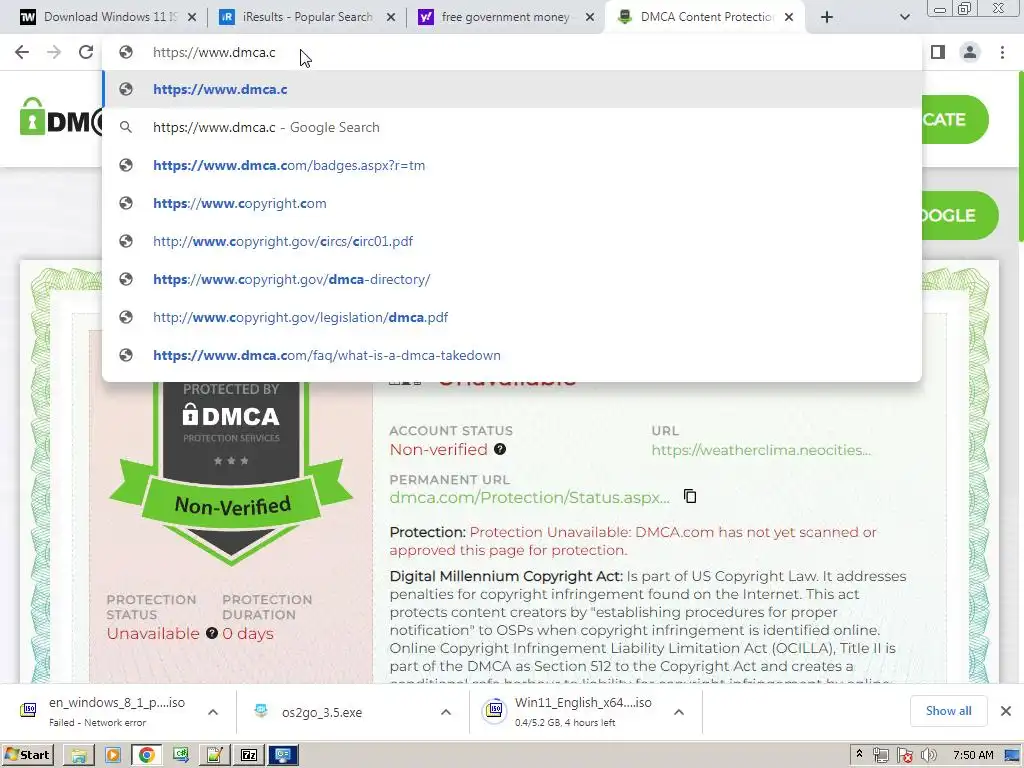
Task: Open the 7-Zip taskbar icon
Action: click(x=249, y=756)
